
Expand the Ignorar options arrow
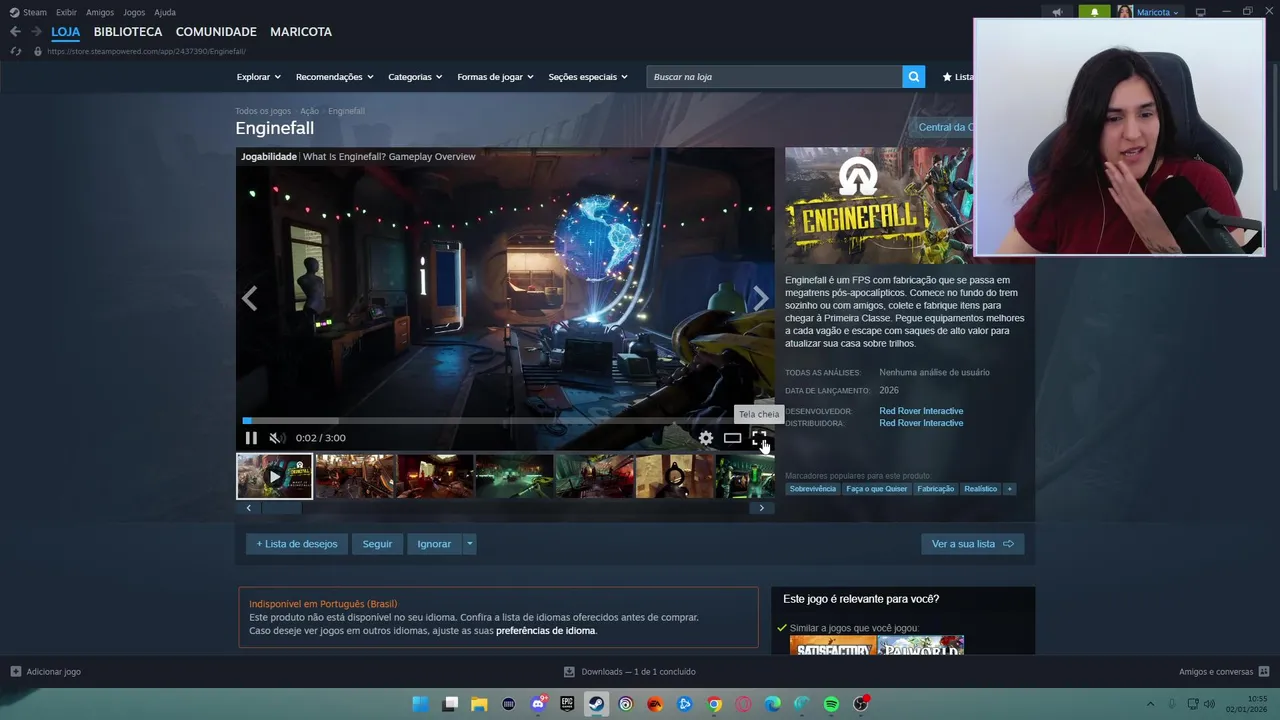tap(469, 544)
